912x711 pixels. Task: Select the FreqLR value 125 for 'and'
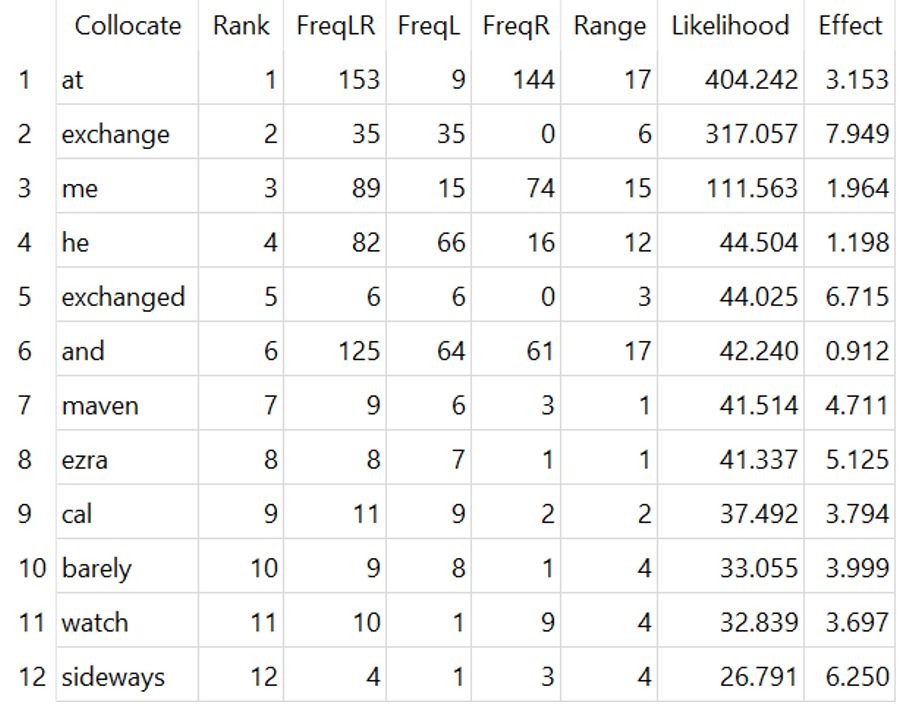[x=359, y=351]
